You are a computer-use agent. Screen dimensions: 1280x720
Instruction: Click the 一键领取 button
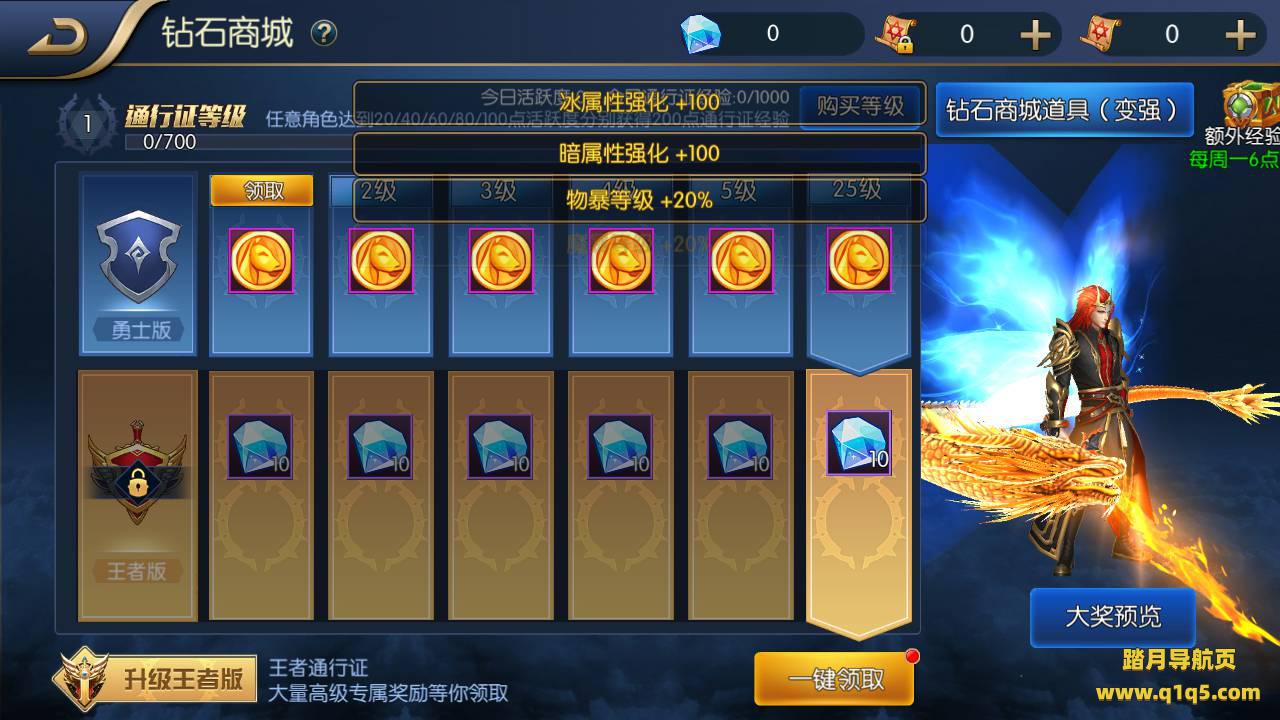[835, 679]
